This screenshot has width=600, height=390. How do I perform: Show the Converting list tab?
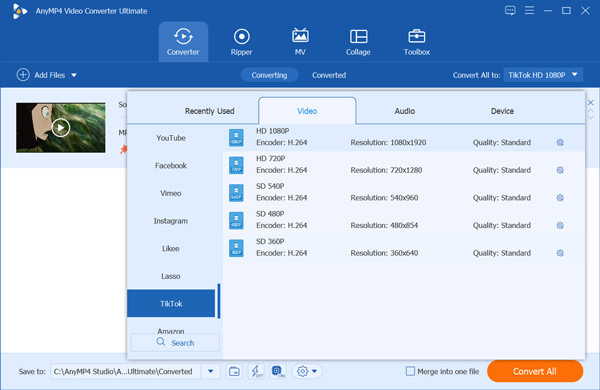pyautogui.click(x=269, y=75)
